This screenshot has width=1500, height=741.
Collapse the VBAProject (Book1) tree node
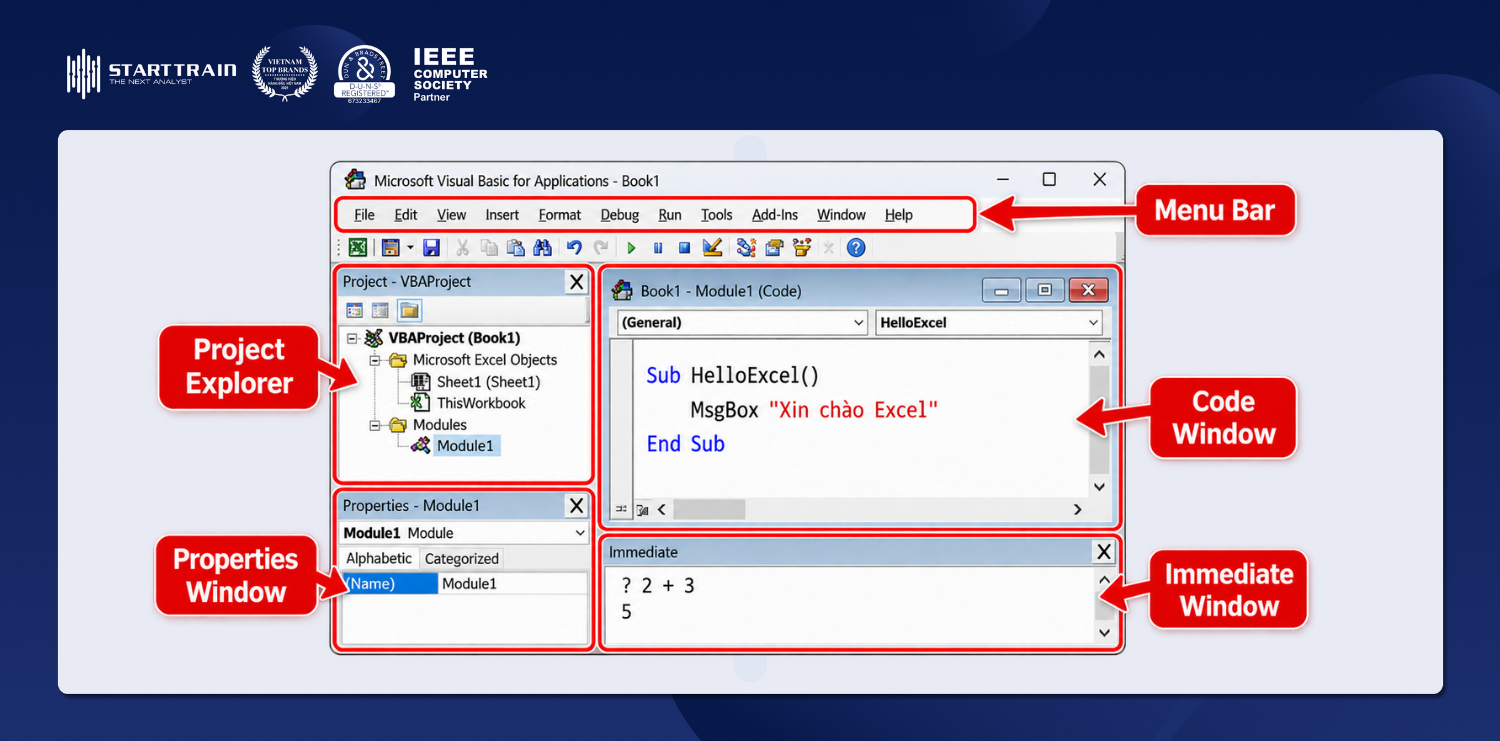[x=352, y=339]
